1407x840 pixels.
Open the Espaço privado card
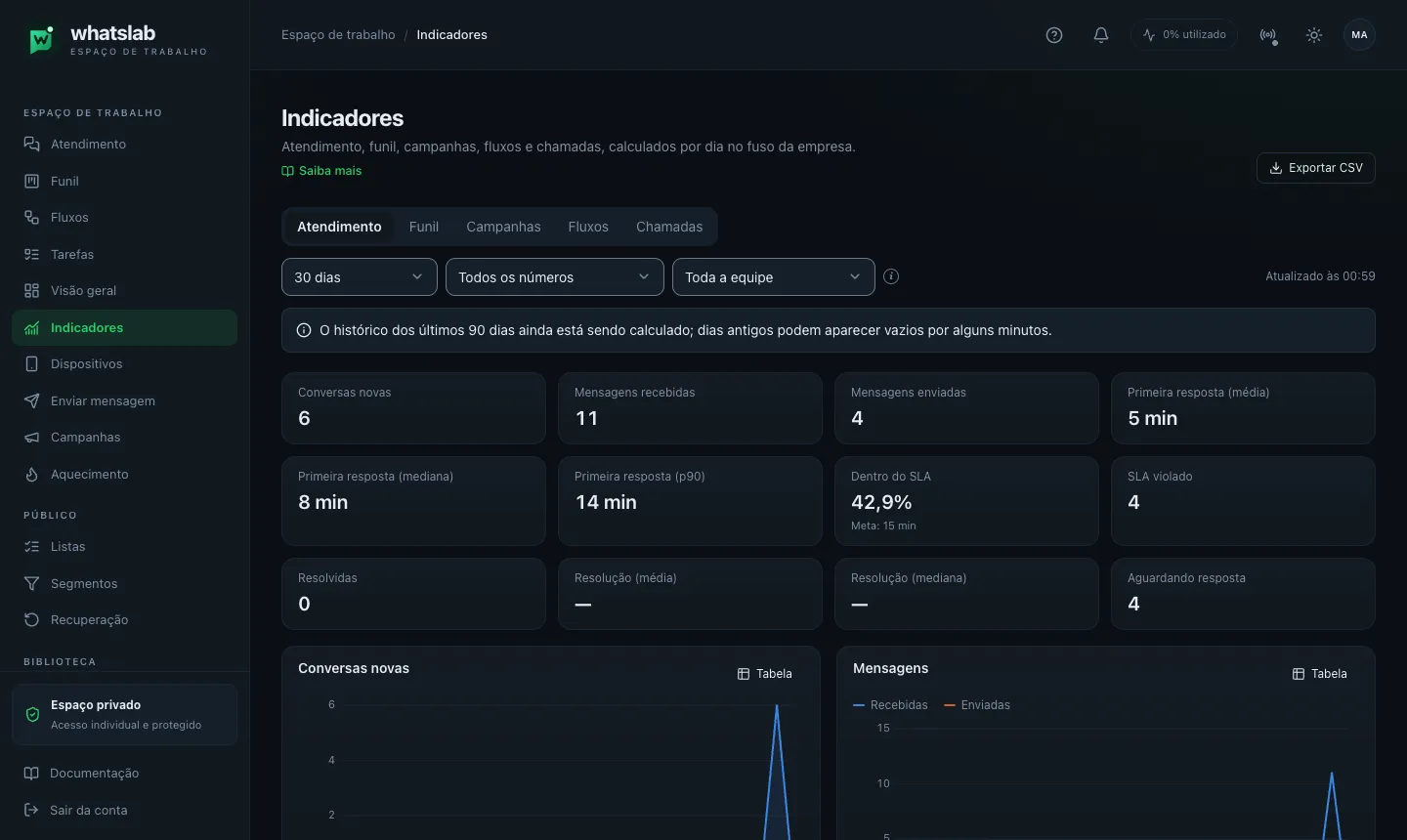pos(124,715)
